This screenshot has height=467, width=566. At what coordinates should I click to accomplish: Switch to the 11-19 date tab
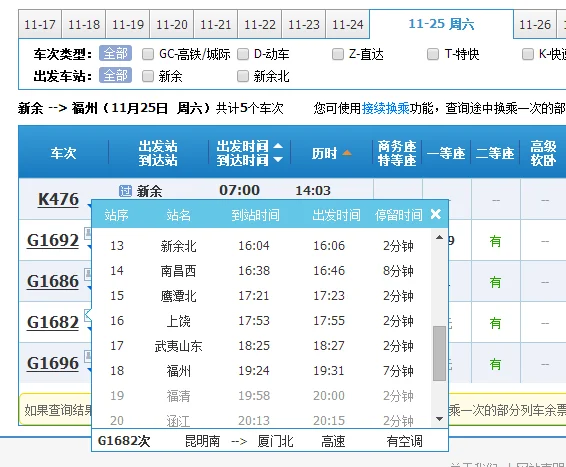pyautogui.click(x=128, y=24)
